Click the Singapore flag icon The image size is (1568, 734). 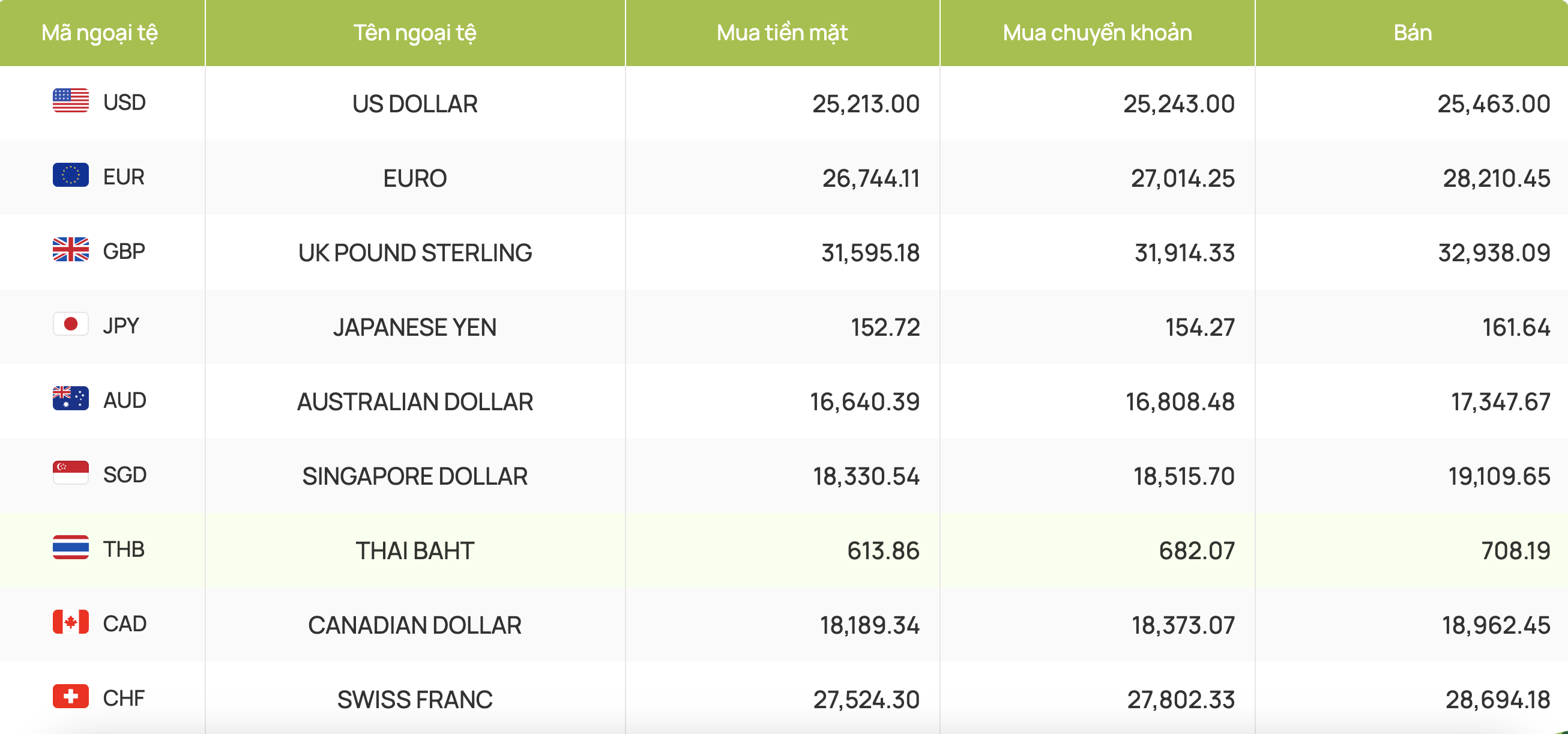71,473
